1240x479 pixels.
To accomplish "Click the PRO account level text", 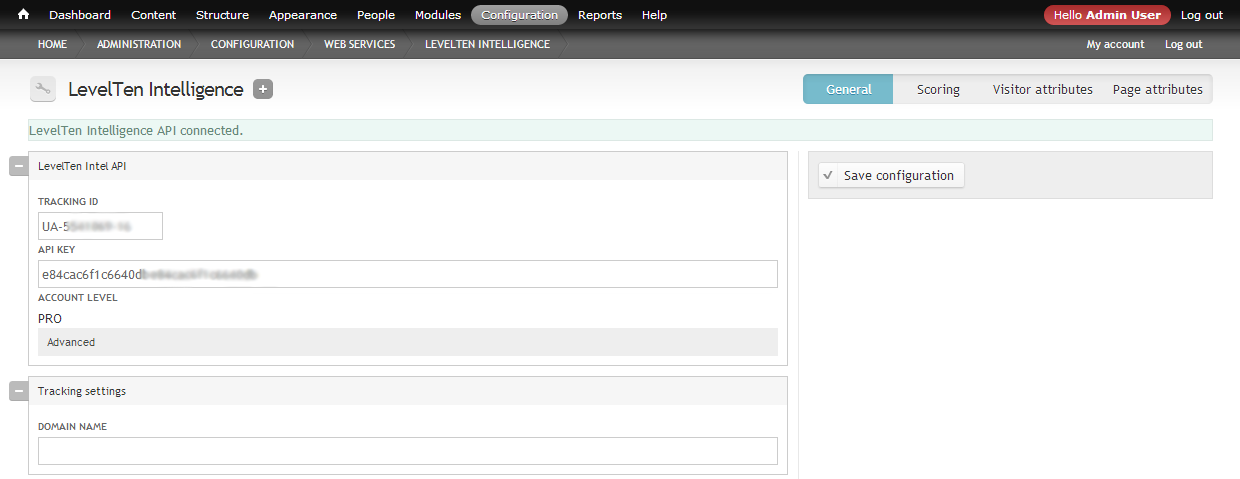I will 50,319.
